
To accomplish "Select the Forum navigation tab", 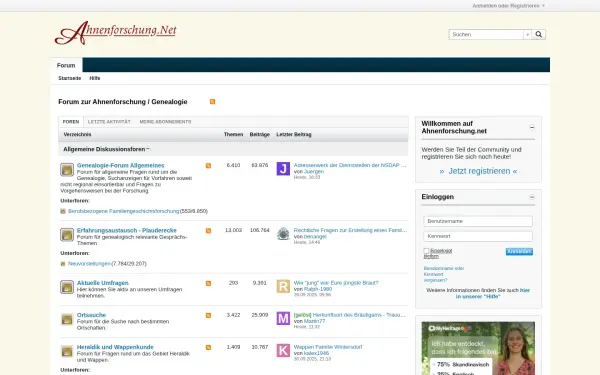I will pyautogui.click(x=66, y=65).
